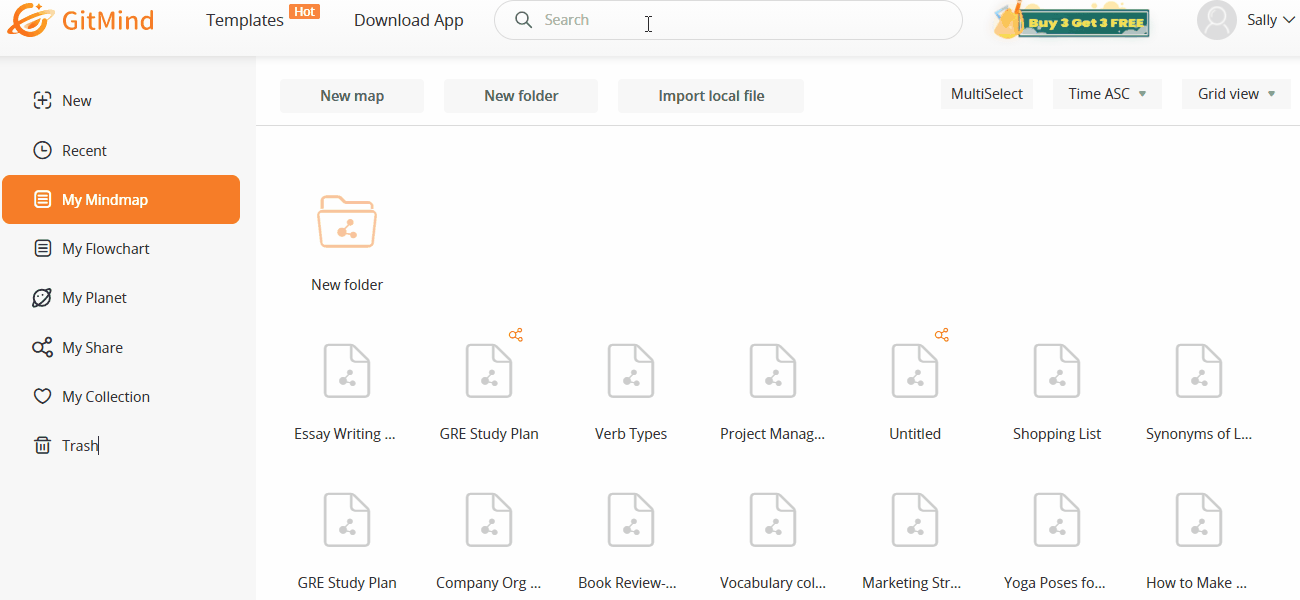Click Sally's profile avatar
The image size is (1300, 600).
click(1217, 20)
